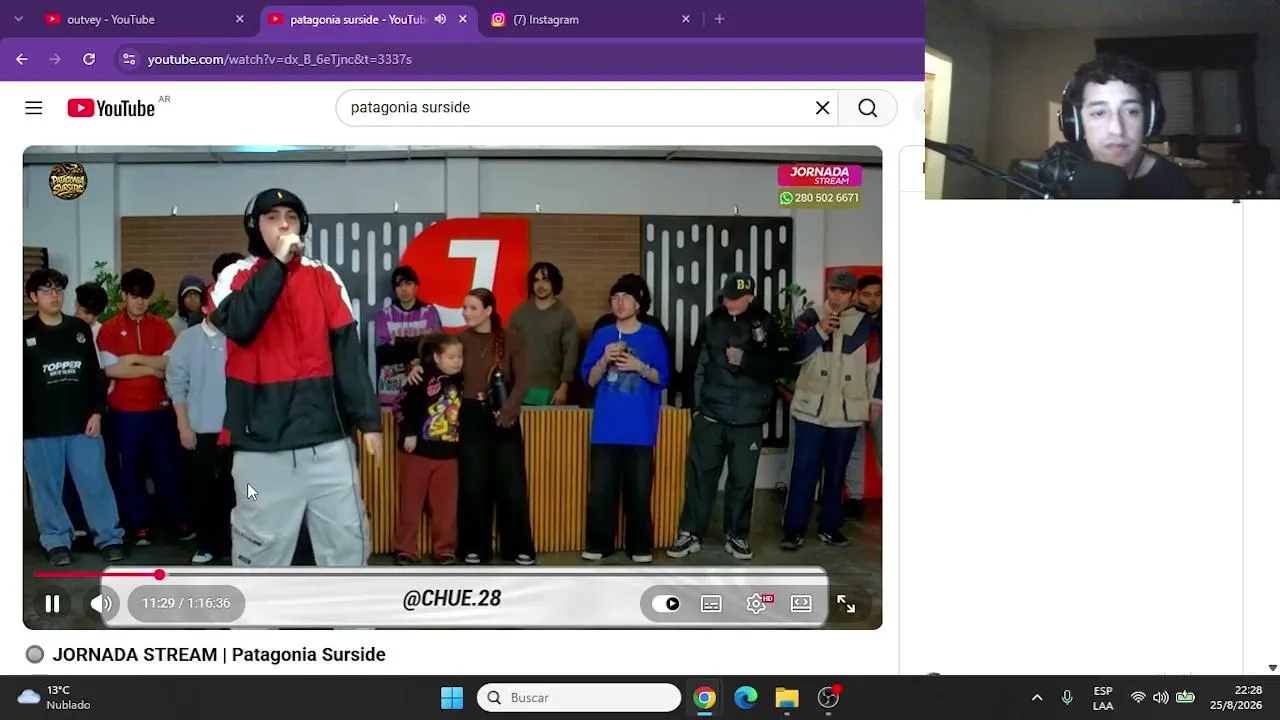Enter fullscreen video mode

pyautogui.click(x=846, y=603)
